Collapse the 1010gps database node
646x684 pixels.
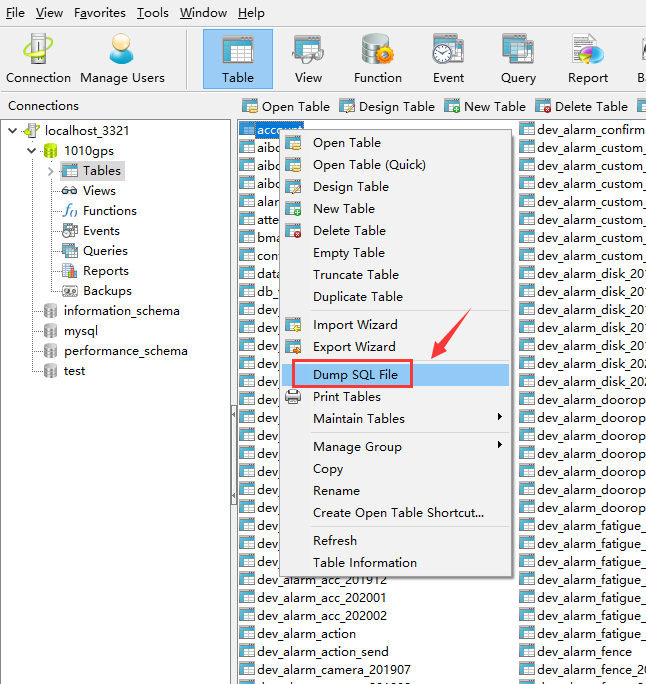point(31,150)
